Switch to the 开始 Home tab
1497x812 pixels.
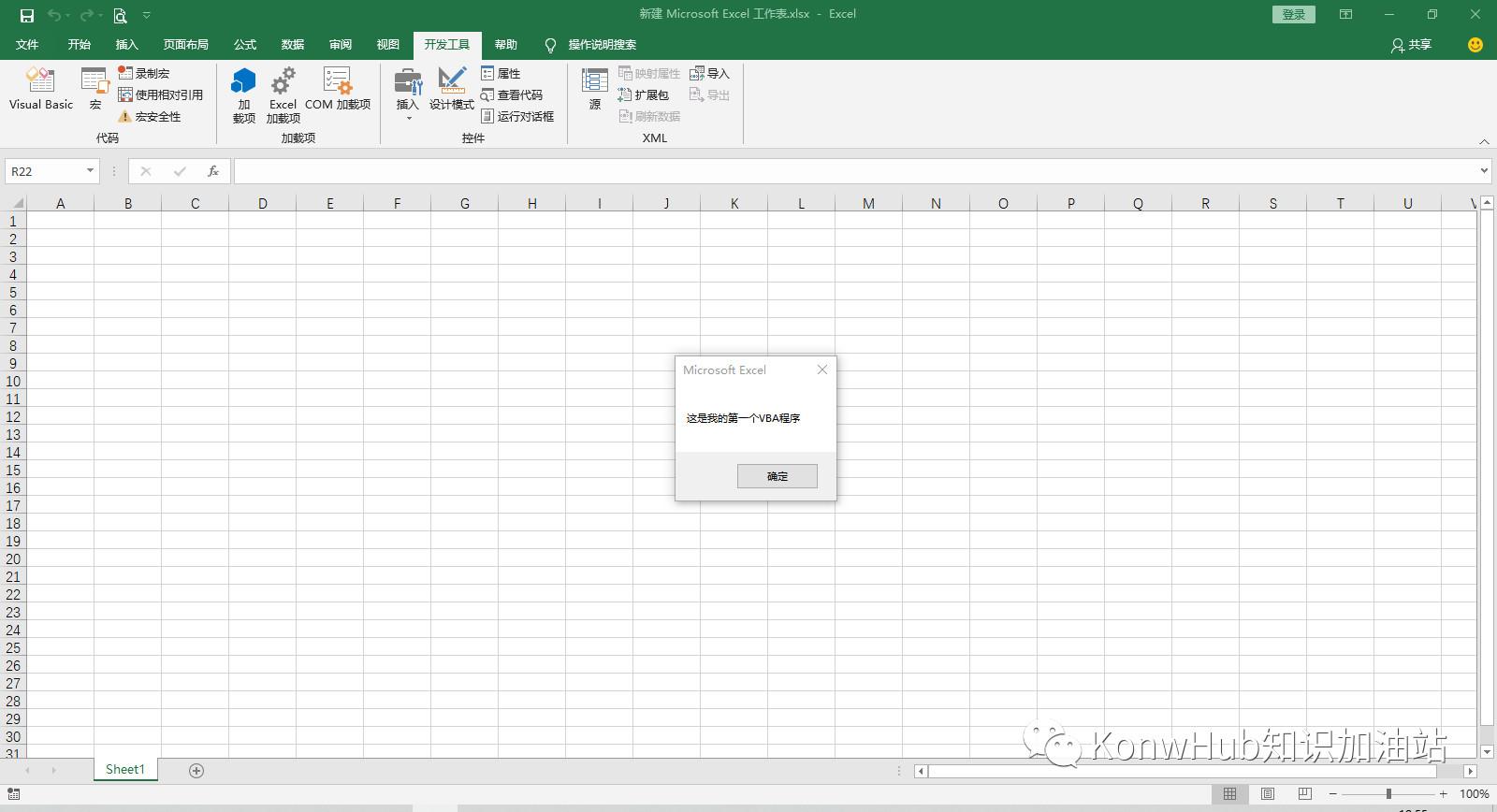click(80, 44)
